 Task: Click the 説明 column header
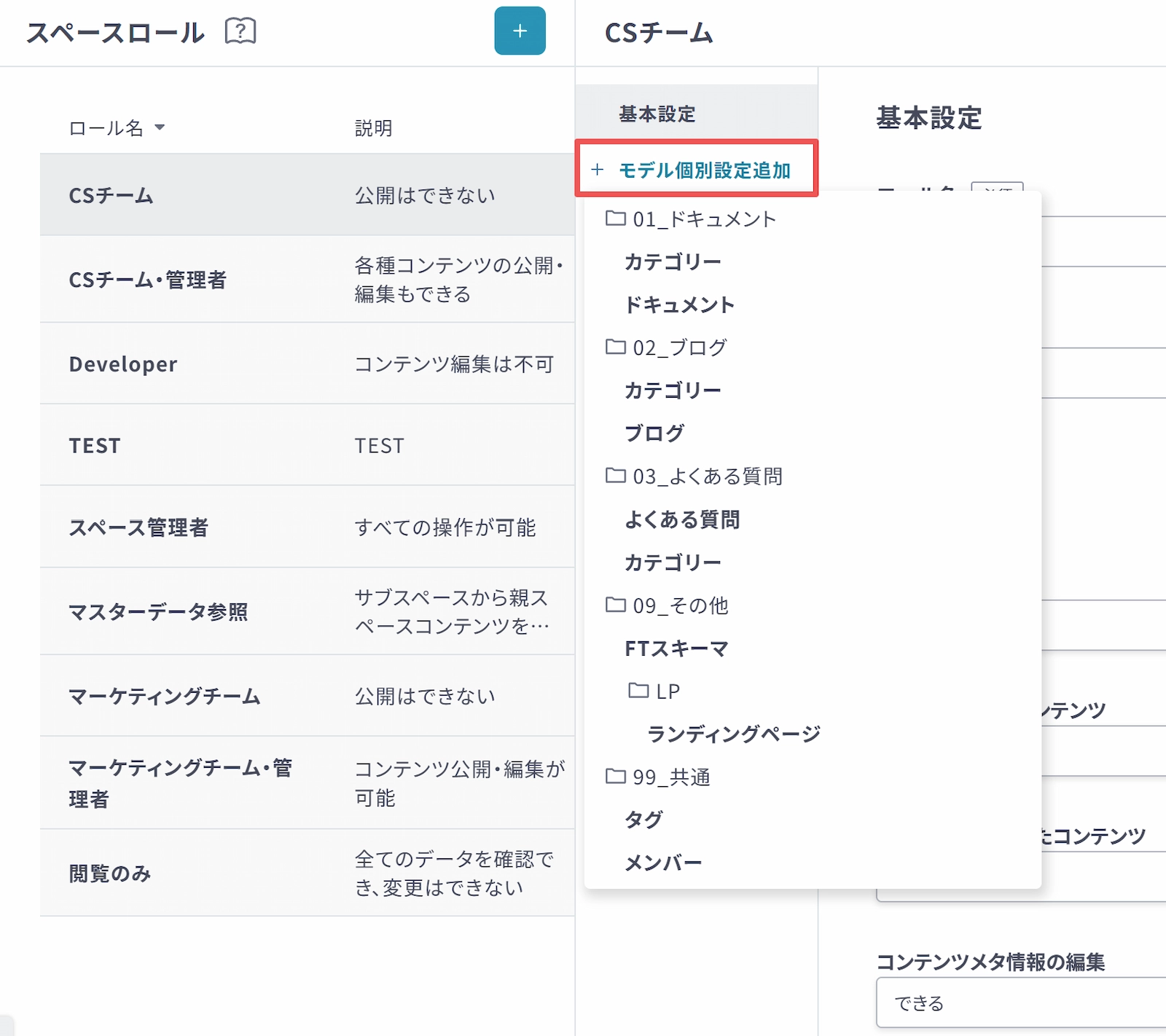(373, 128)
